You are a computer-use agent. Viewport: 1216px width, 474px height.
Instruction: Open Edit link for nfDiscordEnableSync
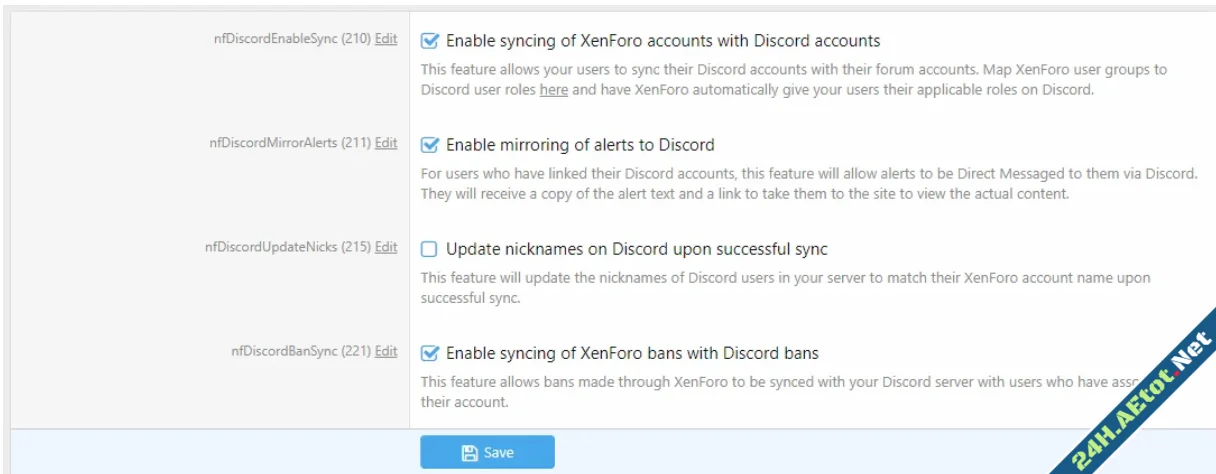[386, 39]
